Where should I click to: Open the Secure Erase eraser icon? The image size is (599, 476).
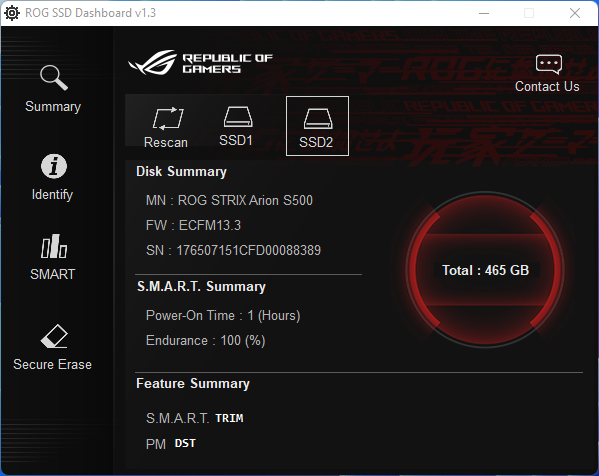[54, 336]
